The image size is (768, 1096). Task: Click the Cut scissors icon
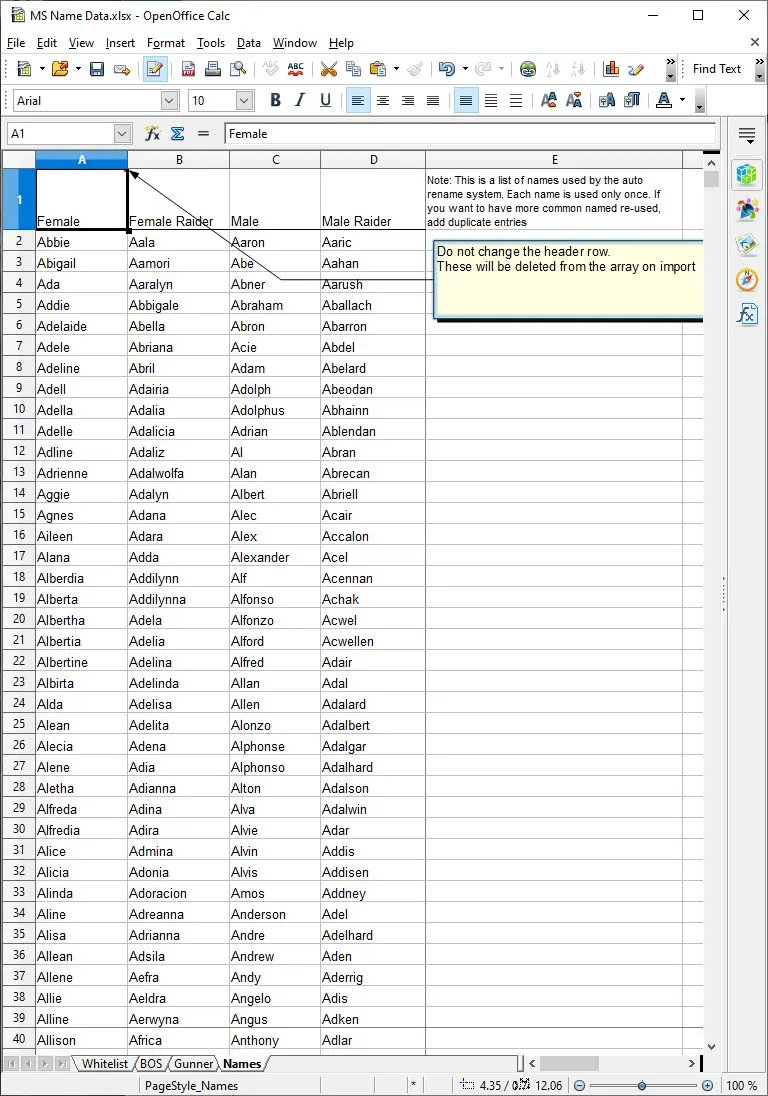[x=328, y=68]
